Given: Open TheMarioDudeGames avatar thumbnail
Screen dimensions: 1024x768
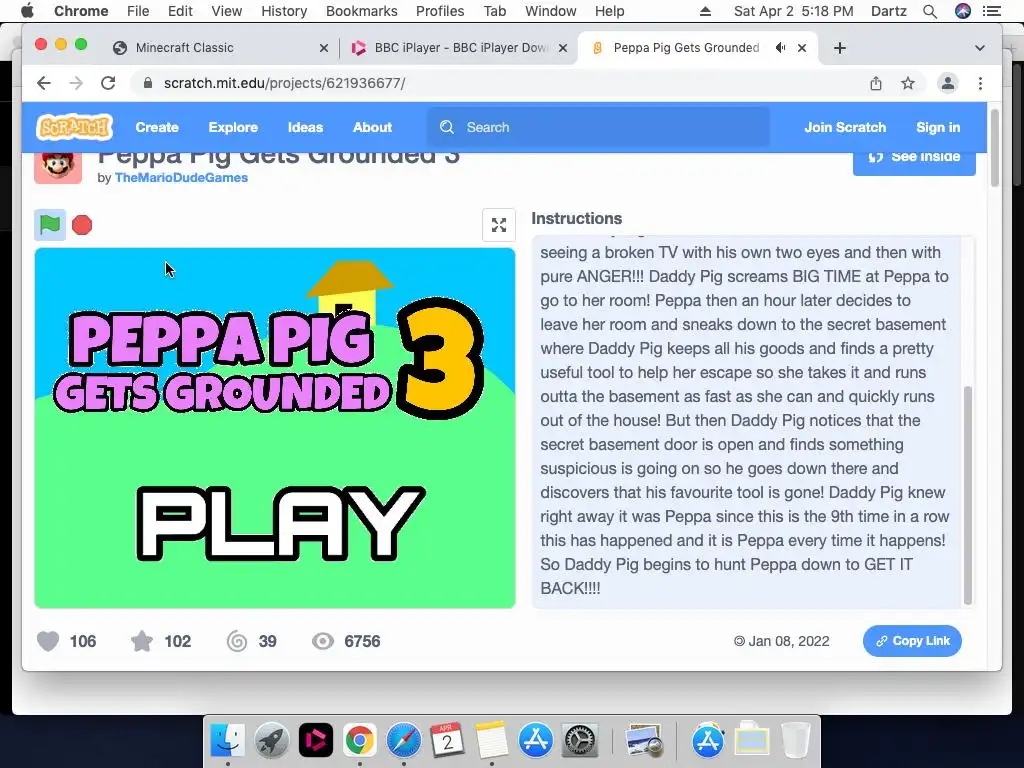Looking at the screenshot, I should (x=58, y=167).
